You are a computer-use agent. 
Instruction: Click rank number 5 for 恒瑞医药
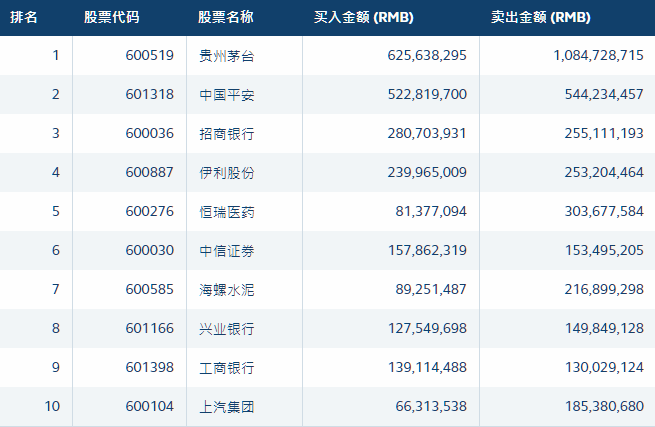point(56,211)
